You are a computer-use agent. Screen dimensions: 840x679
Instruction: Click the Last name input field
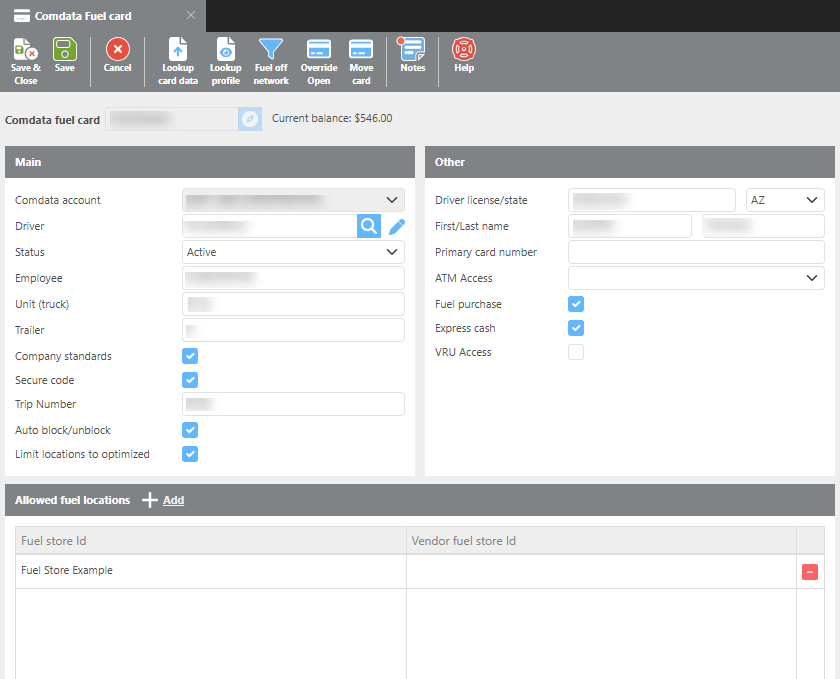[763, 226]
